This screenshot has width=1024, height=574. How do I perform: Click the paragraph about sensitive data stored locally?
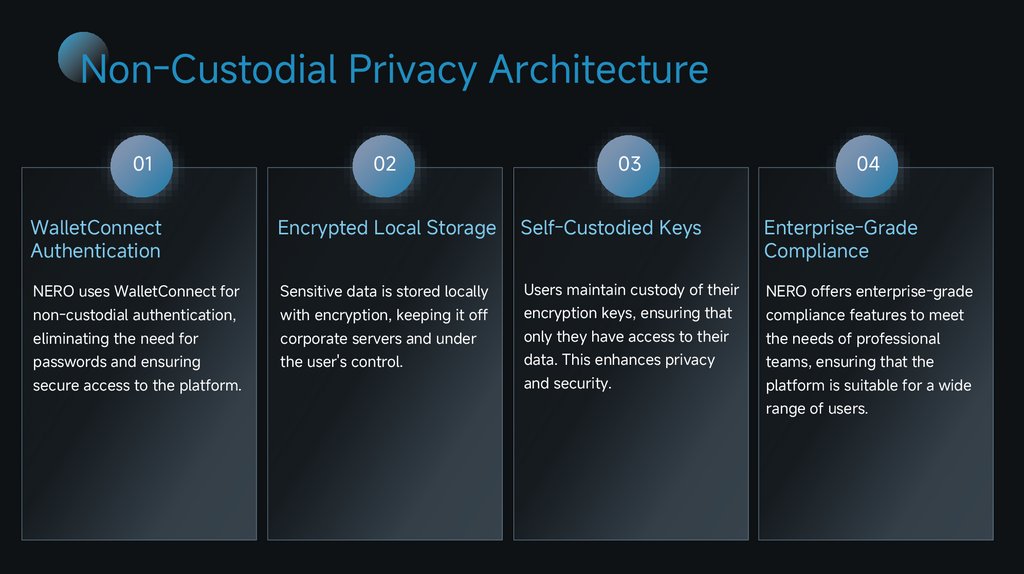(384, 326)
